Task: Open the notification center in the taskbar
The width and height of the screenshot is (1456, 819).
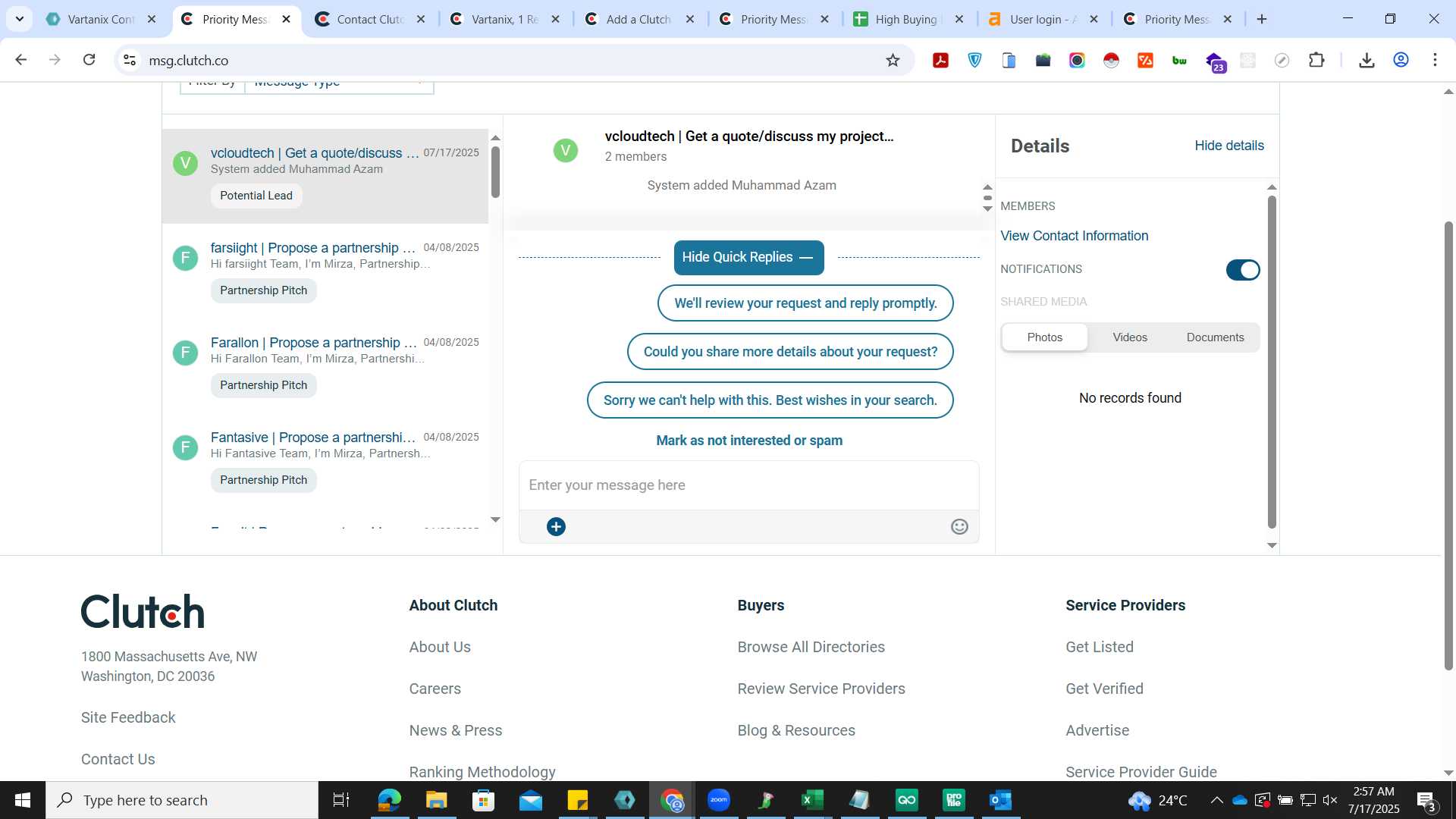Action: pos(1426,801)
